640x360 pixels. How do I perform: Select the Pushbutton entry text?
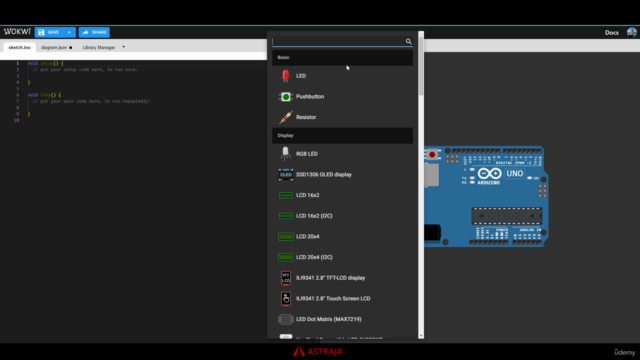pos(310,97)
